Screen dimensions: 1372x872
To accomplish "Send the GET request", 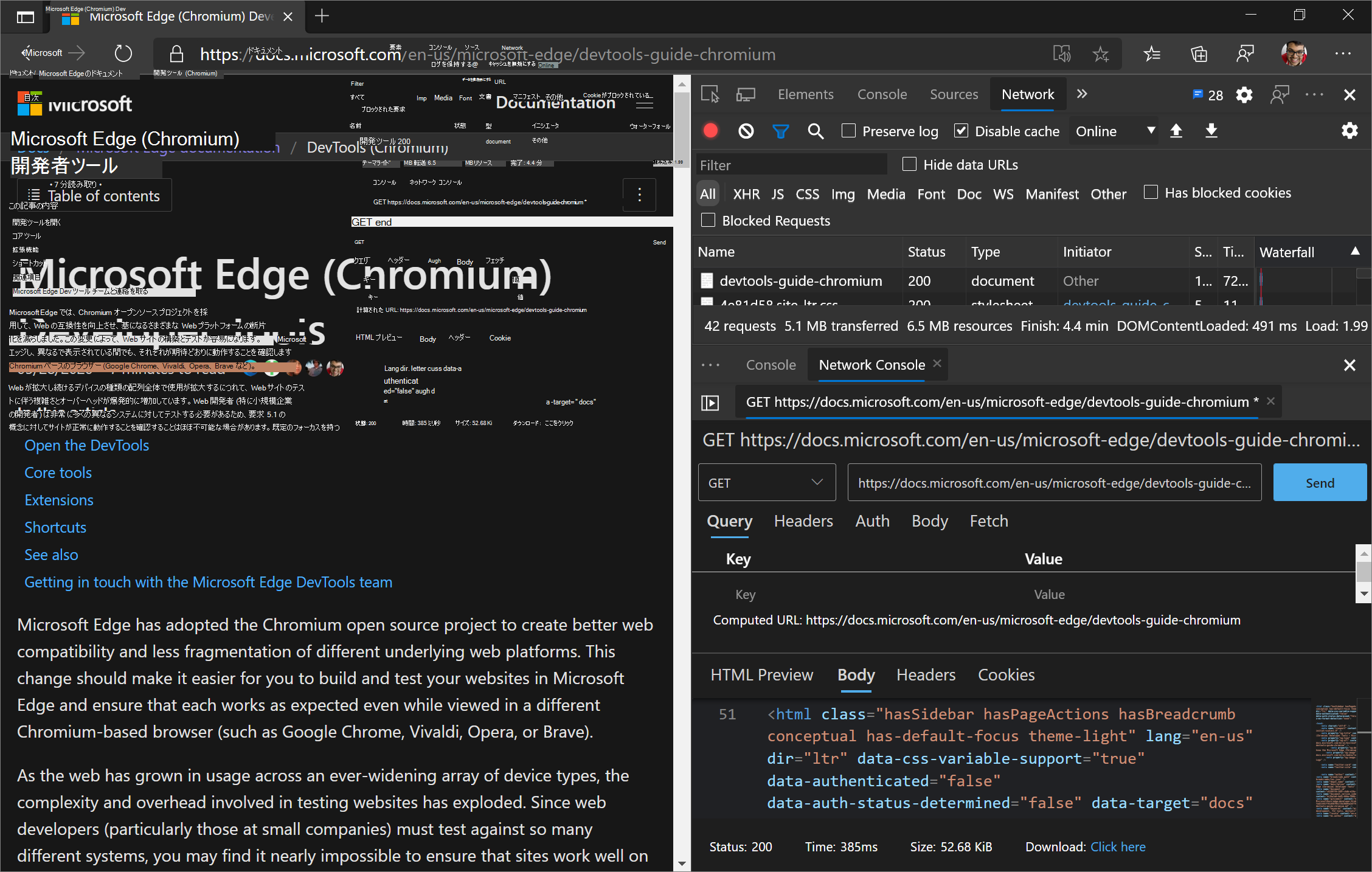I will [x=1320, y=482].
